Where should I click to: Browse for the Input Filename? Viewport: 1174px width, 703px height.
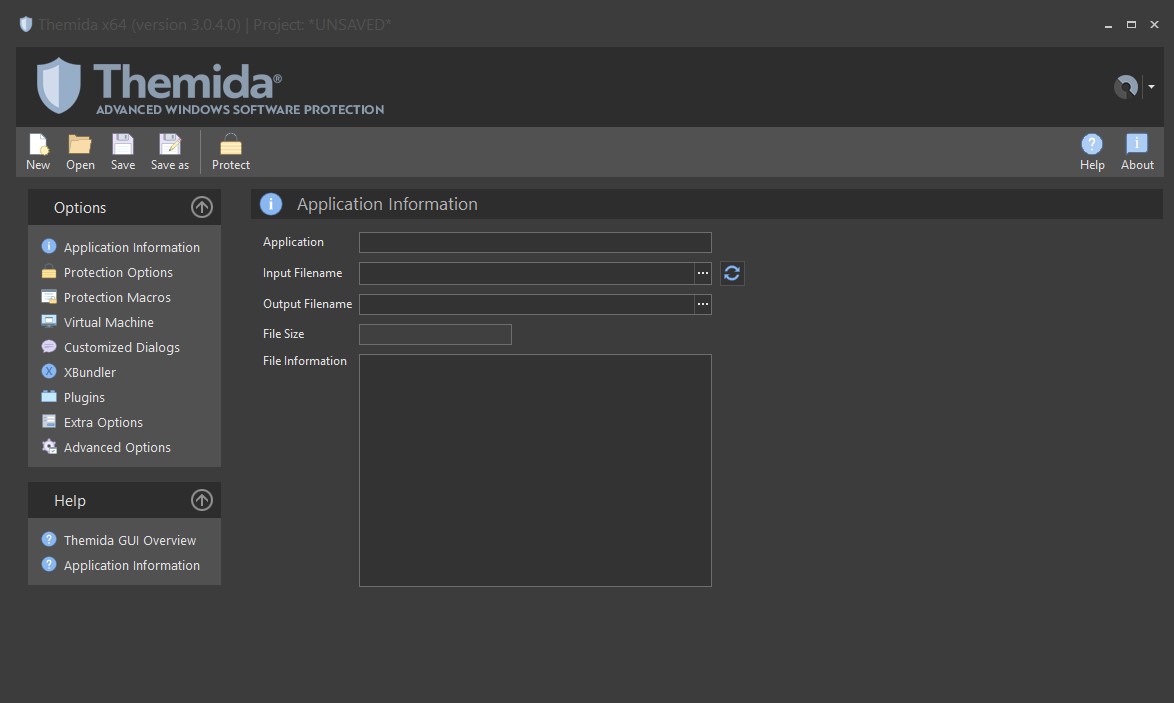[703, 273]
